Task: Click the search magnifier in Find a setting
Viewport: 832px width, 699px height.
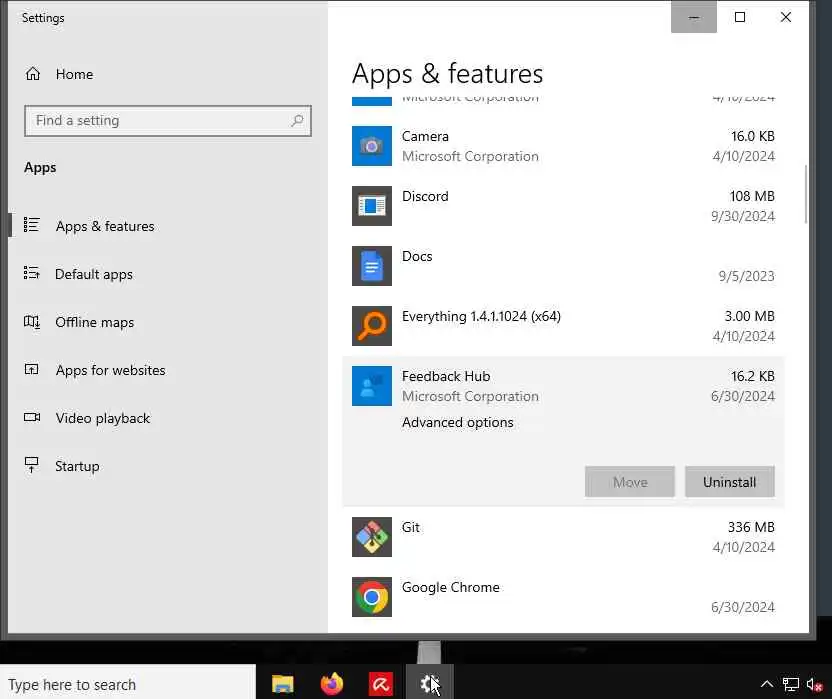Action: pyautogui.click(x=297, y=120)
